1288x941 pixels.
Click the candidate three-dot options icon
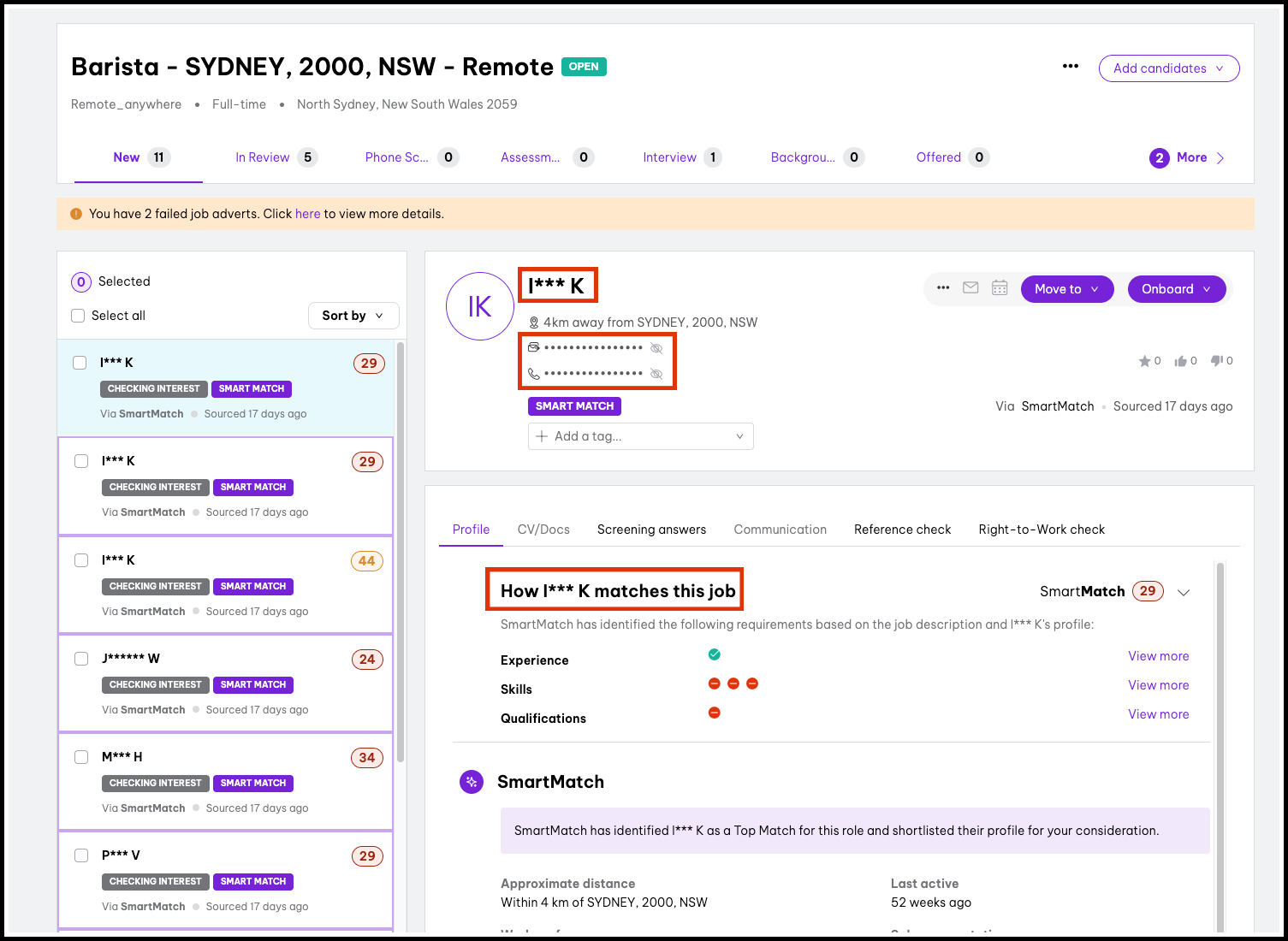click(943, 288)
